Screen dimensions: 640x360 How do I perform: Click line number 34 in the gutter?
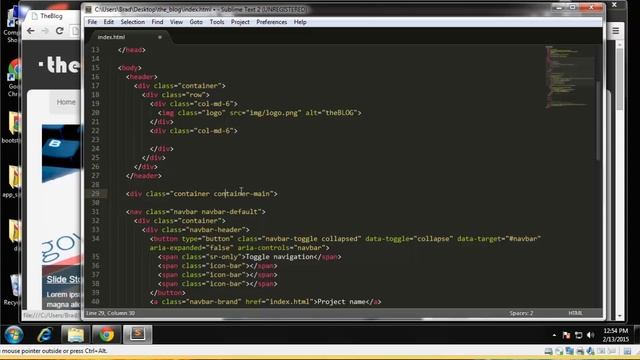tap(95, 238)
